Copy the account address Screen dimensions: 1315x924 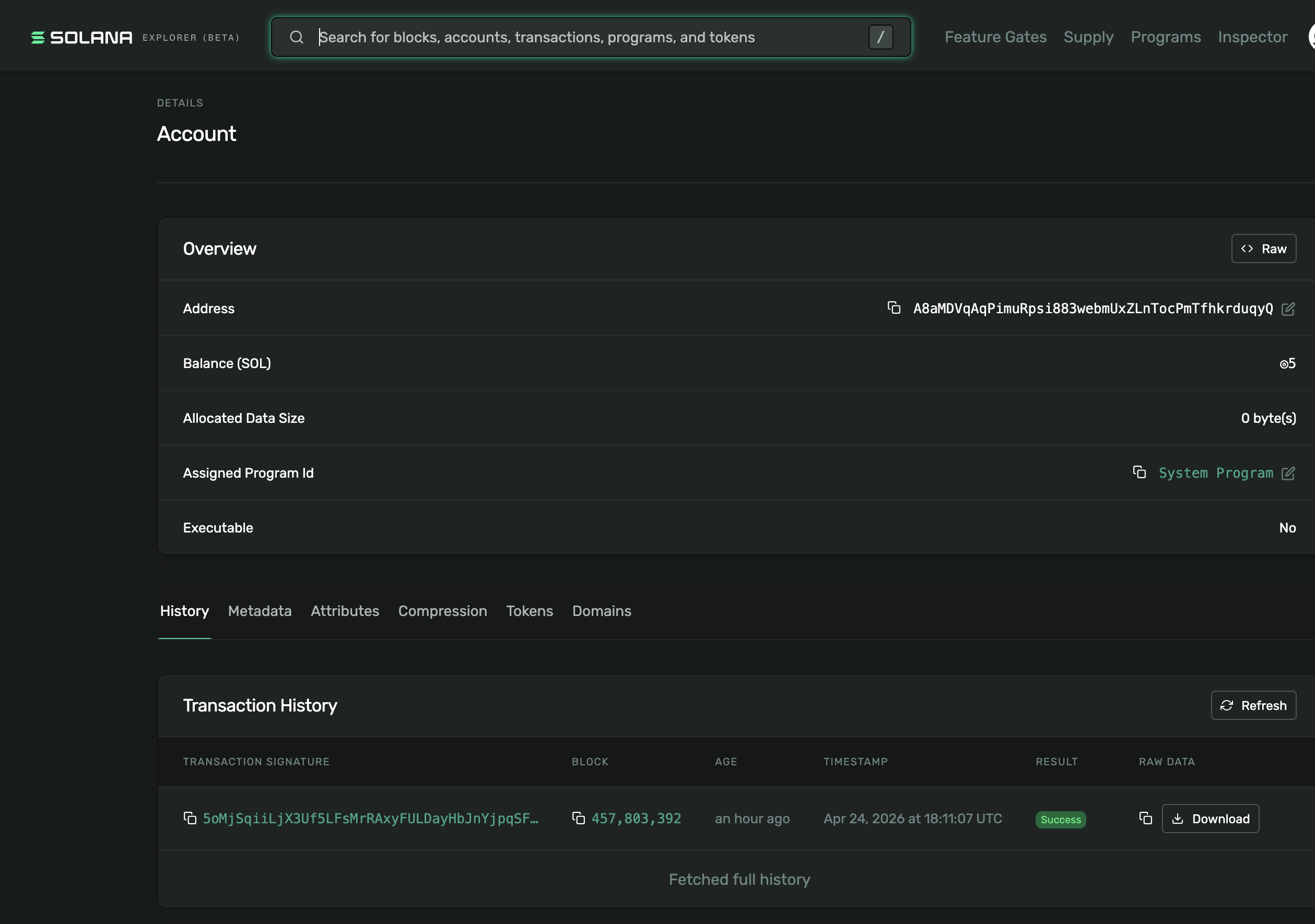895,308
